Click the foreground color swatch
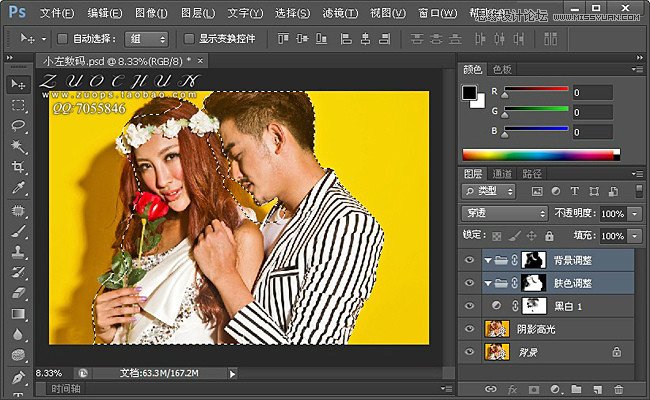 tap(470, 93)
